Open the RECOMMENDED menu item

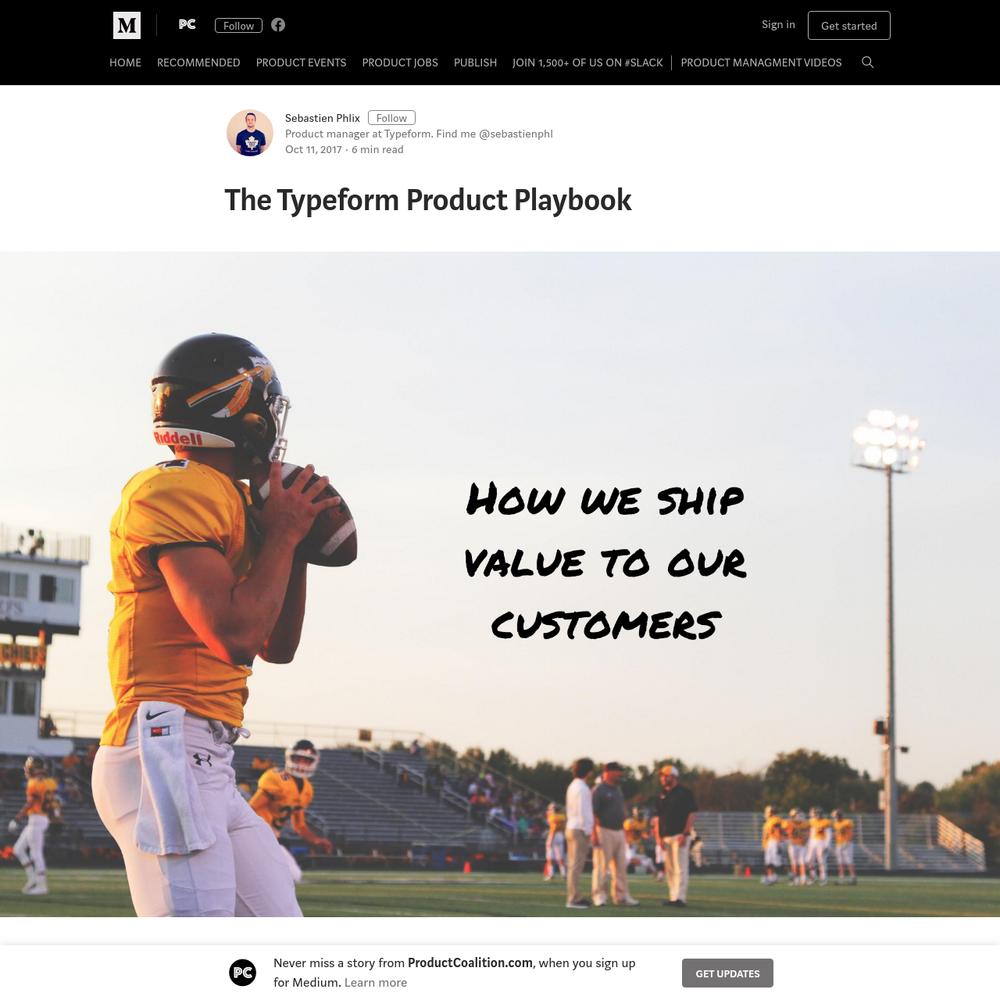click(x=198, y=62)
